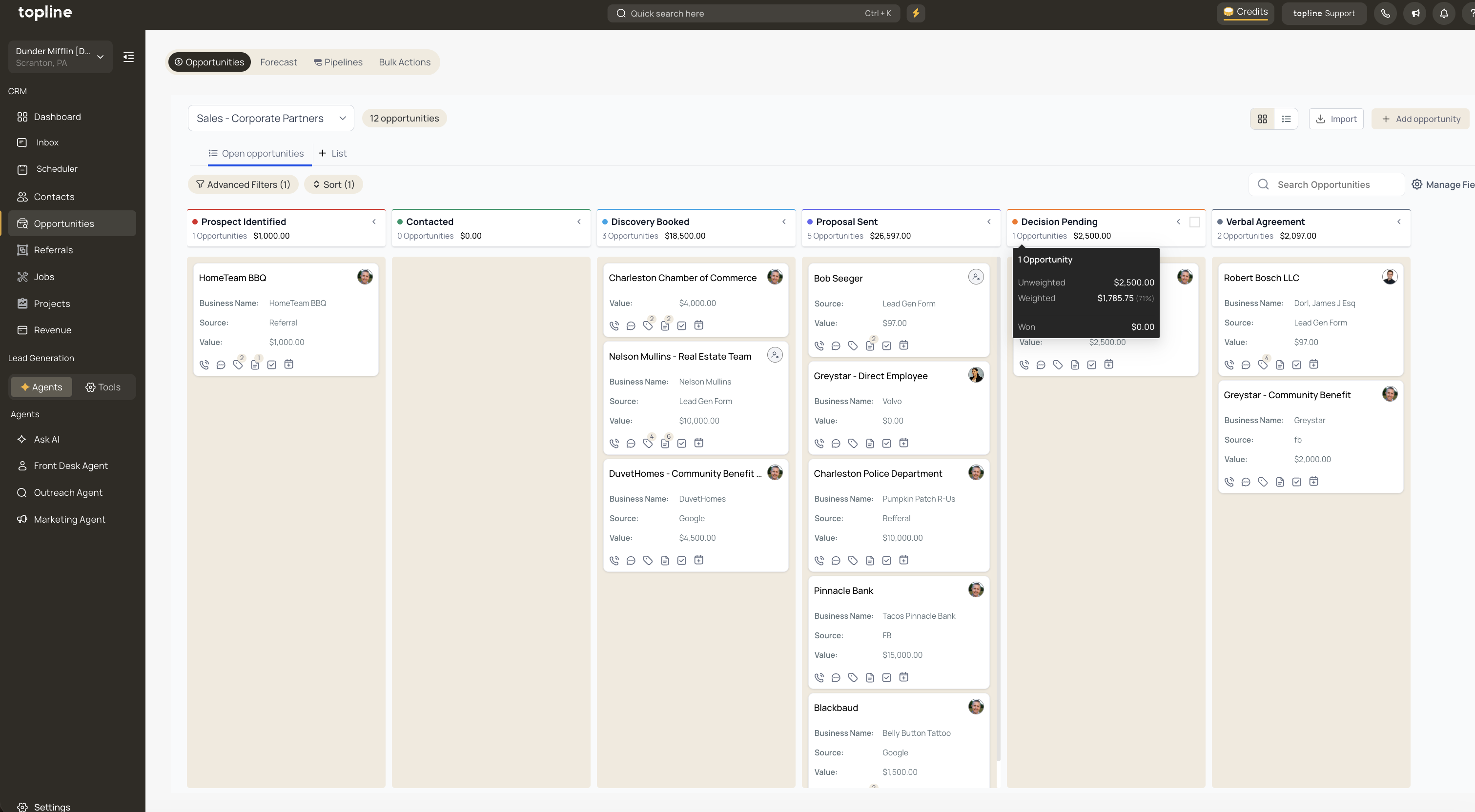
Task: Click owner avatar on Greystar - Direct Employee card
Action: 976,375
